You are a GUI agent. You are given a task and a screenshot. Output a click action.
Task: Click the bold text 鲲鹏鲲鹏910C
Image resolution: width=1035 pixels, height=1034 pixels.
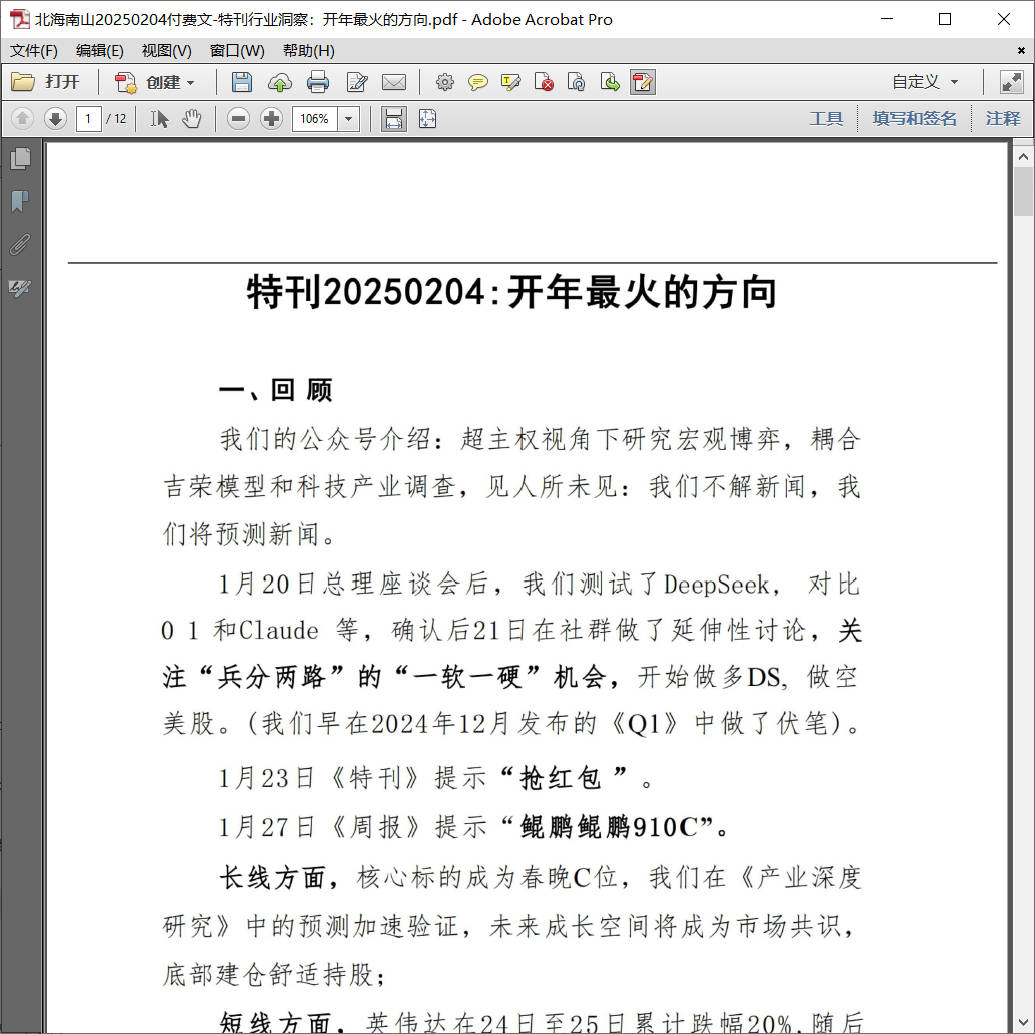click(x=609, y=827)
